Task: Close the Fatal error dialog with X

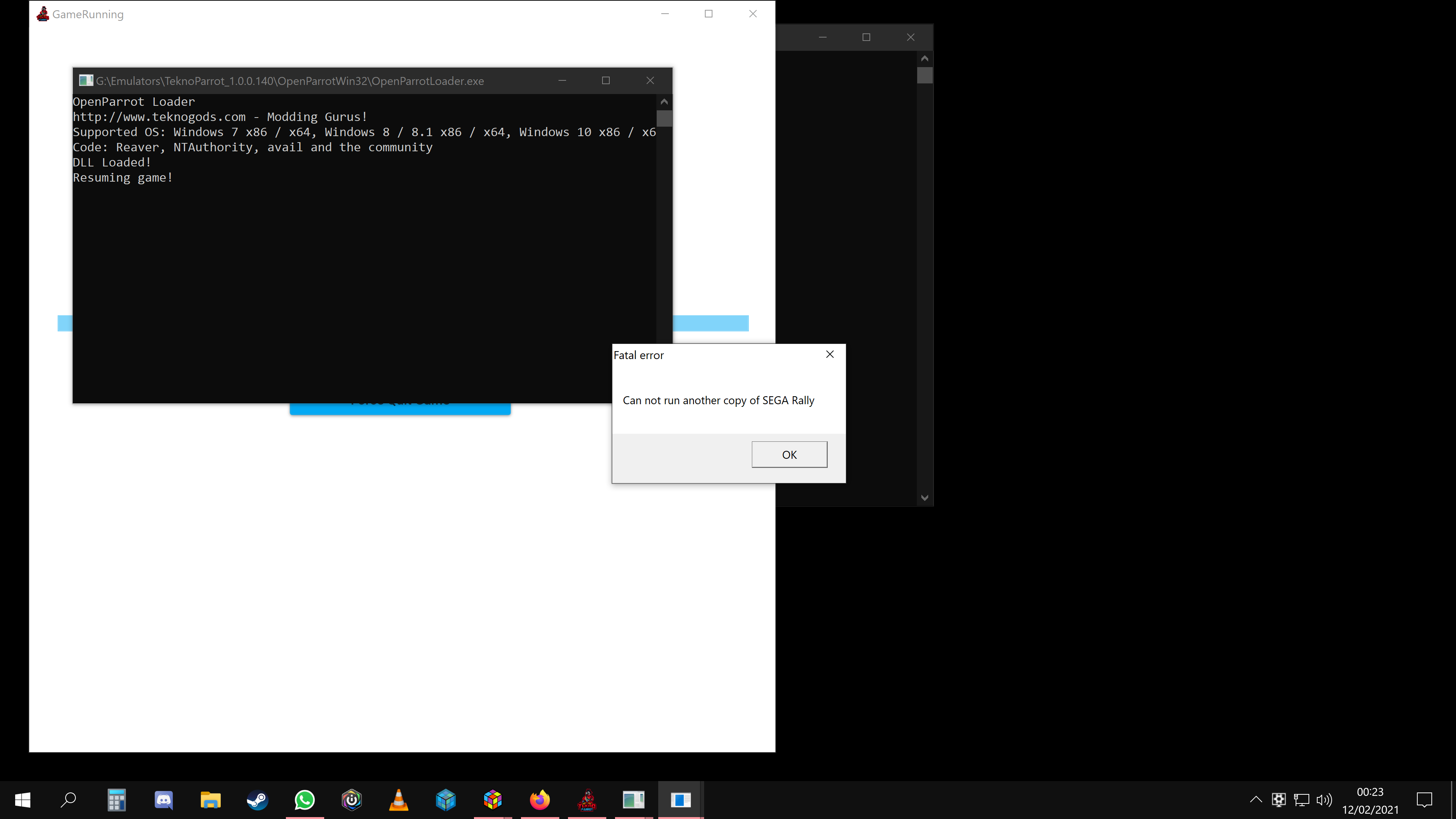Action: [x=830, y=355]
